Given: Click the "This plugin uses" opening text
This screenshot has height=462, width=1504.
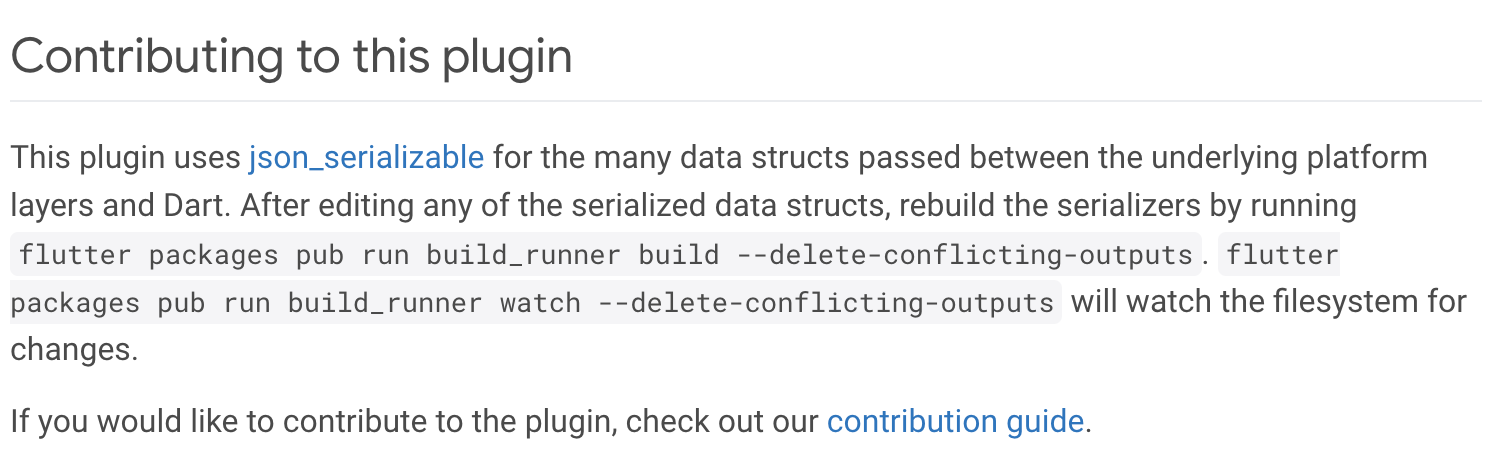Looking at the screenshot, I should pos(127,158).
